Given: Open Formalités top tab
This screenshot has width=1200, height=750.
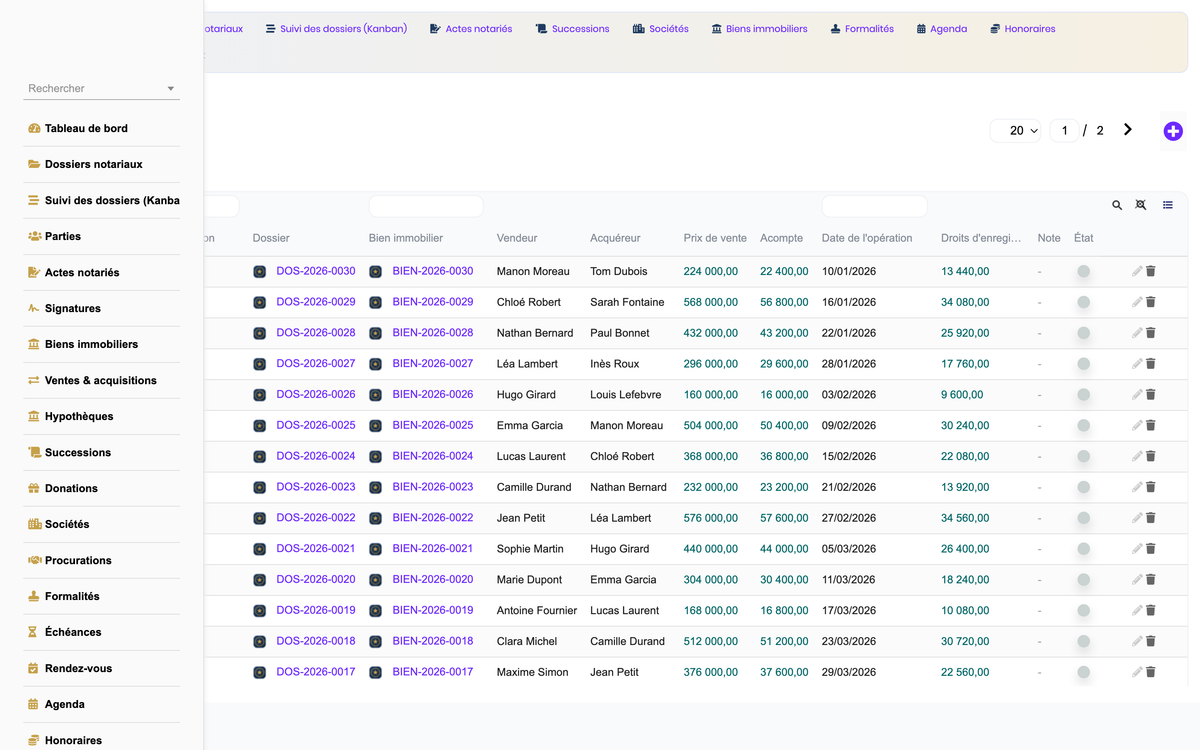Looking at the screenshot, I should [862, 29].
